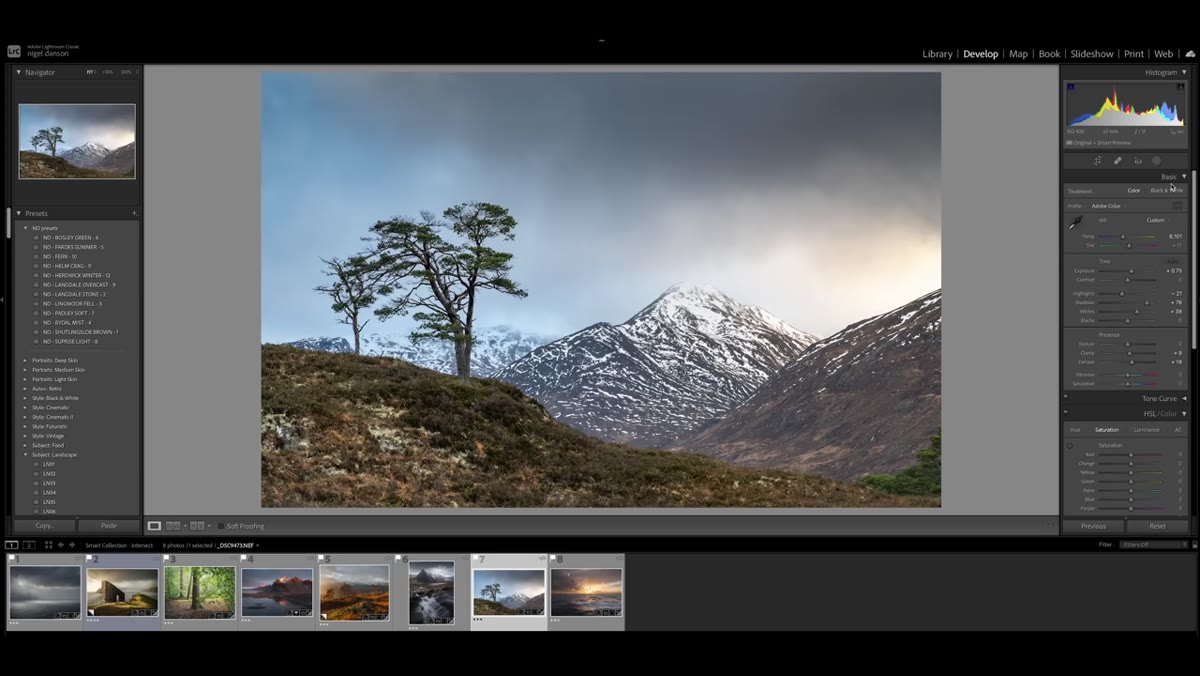1200x676 pixels.
Task: Toggle shadow clipping indicator in histogram
Action: click(1071, 87)
